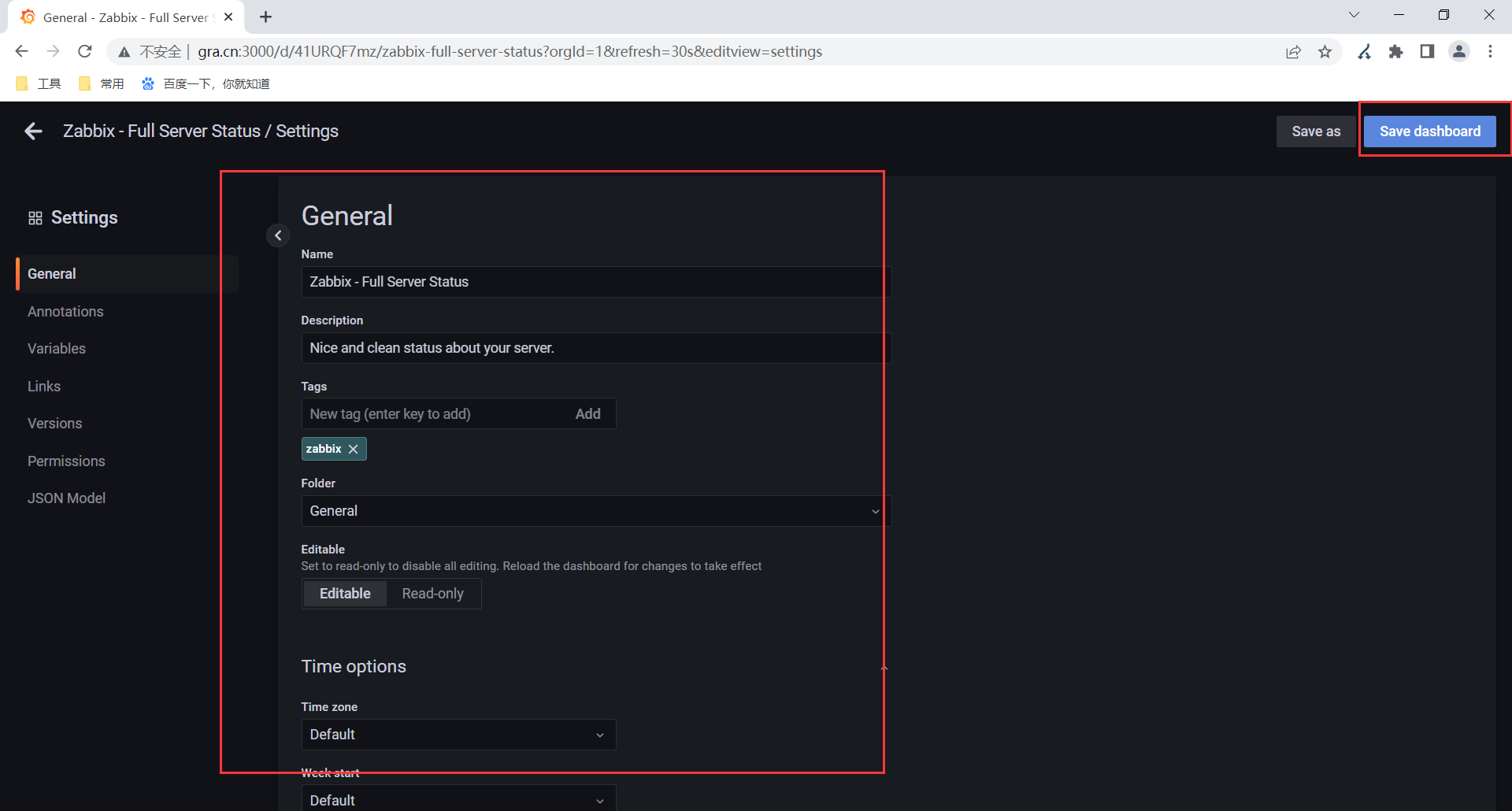This screenshot has width=1512, height=811.
Task: Open the 工具 bookmarks folder
Action: coord(38,83)
